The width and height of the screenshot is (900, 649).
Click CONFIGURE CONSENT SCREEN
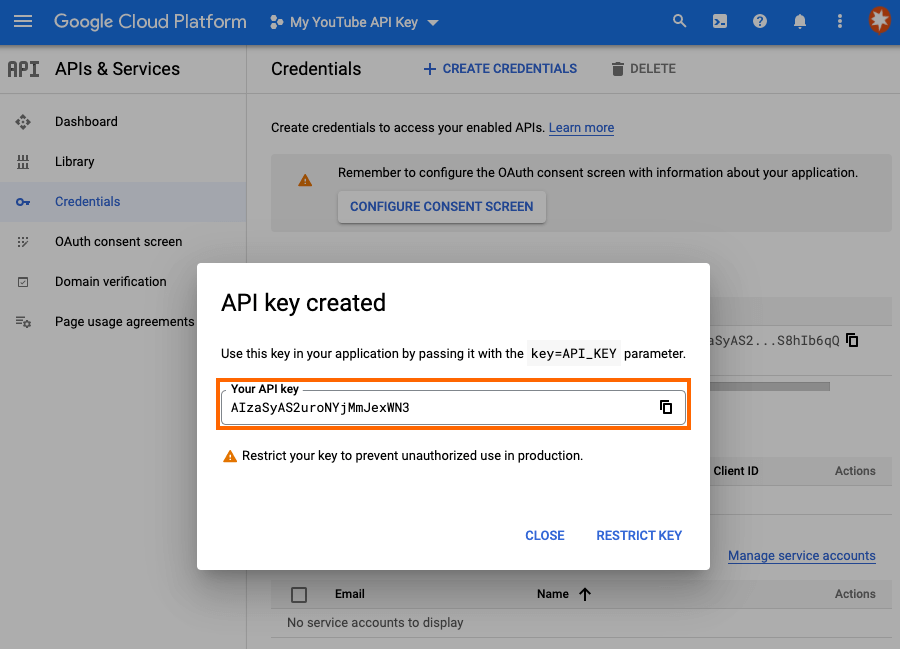441,207
